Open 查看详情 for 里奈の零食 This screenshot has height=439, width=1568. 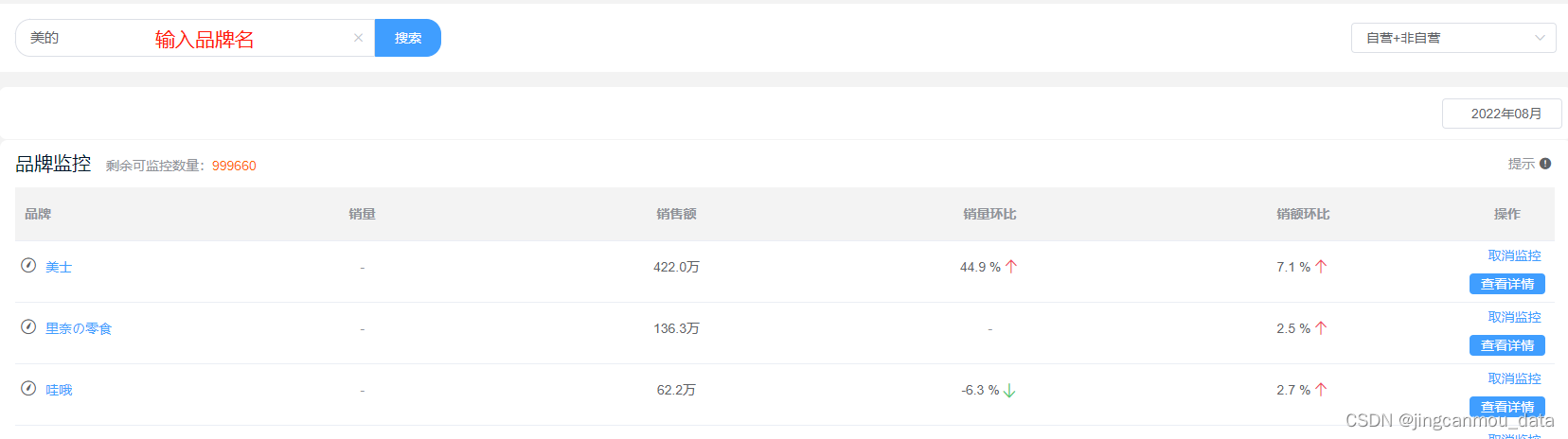click(x=1506, y=345)
